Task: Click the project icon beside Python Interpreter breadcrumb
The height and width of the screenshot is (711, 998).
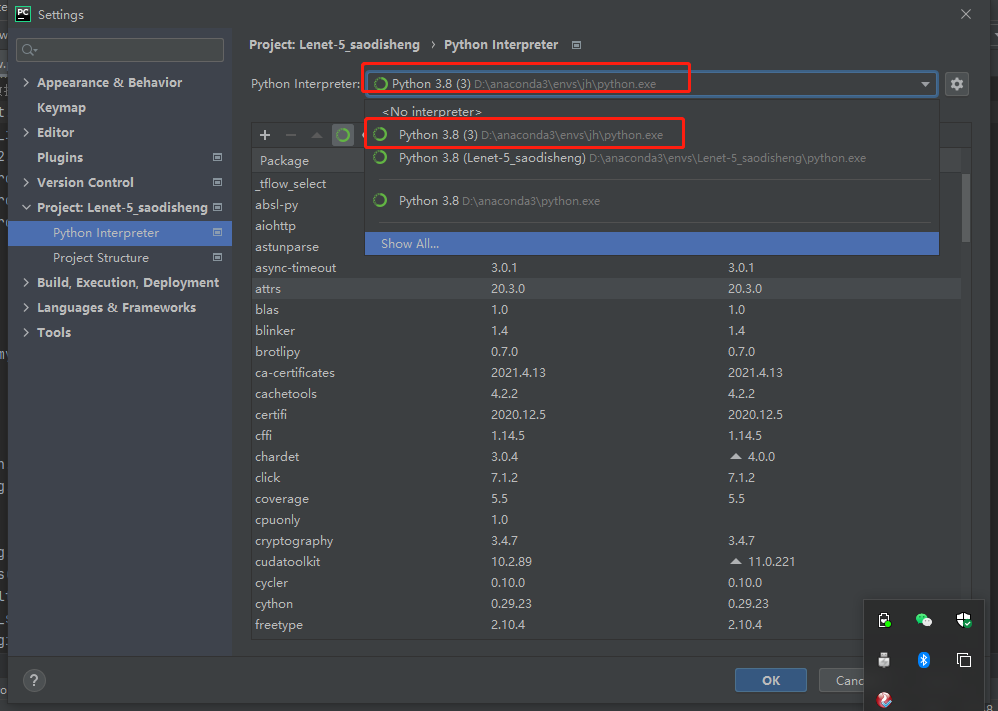Action: (x=577, y=45)
